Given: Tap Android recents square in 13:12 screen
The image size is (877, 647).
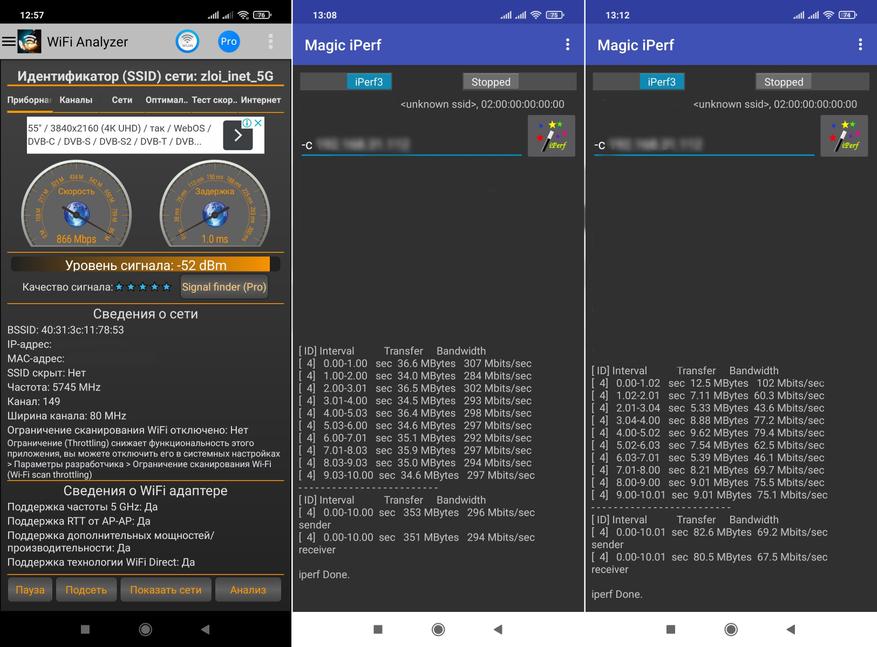Looking at the screenshot, I should [671, 630].
